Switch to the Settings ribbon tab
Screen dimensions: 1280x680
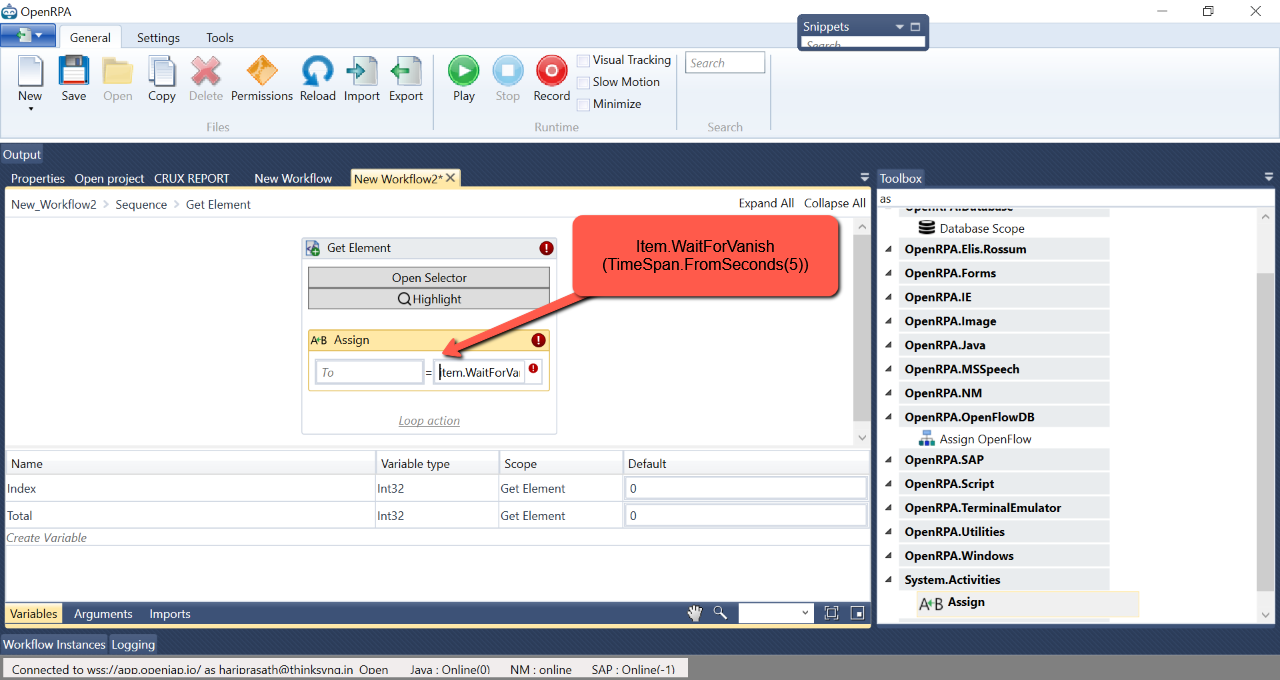coord(158,38)
